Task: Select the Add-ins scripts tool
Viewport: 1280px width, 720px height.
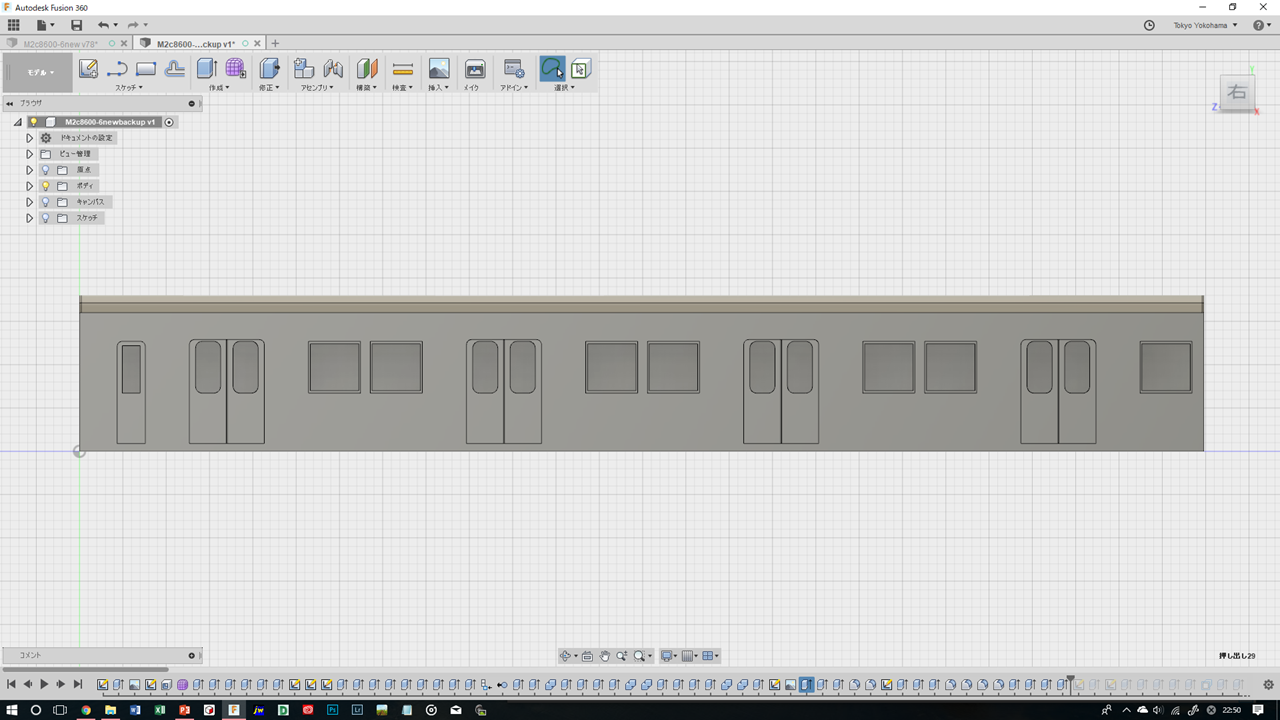Action: point(514,68)
